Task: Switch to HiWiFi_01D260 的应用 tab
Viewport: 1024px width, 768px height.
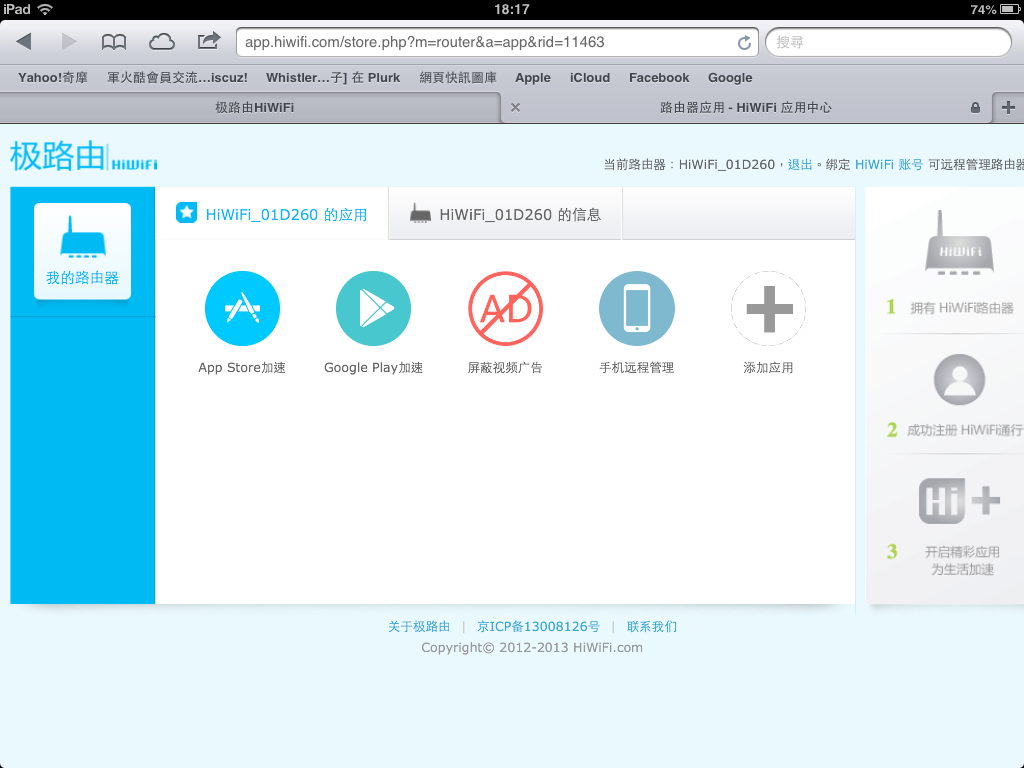Action: click(x=272, y=214)
